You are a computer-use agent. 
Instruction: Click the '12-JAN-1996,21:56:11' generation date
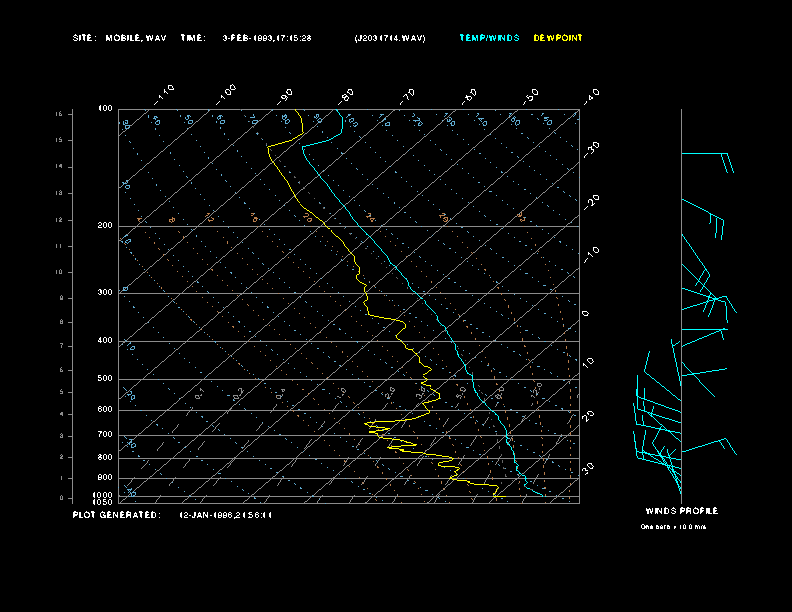click(226, 515)
